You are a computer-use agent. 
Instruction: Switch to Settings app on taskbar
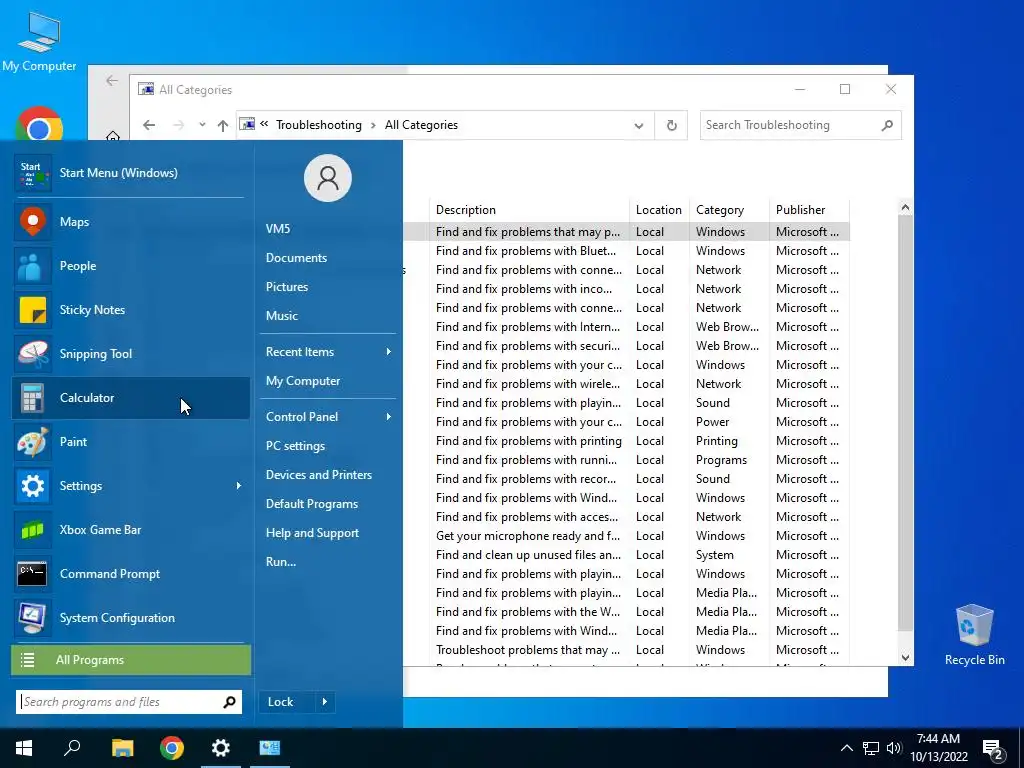pos(221,748)
